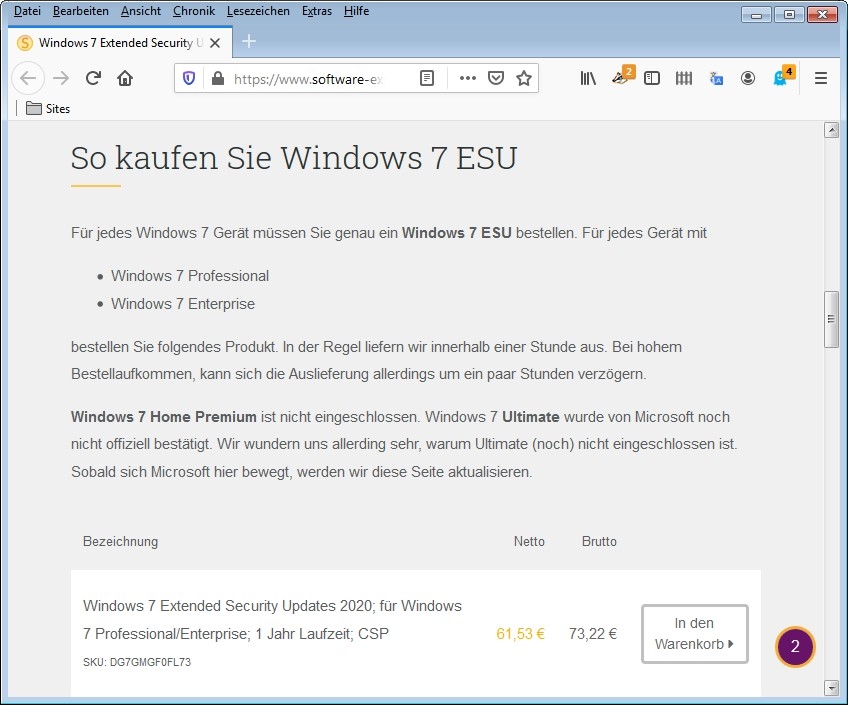848x705 pixels.
Task: Open the Lesezeichen menu
Action: 258,11
